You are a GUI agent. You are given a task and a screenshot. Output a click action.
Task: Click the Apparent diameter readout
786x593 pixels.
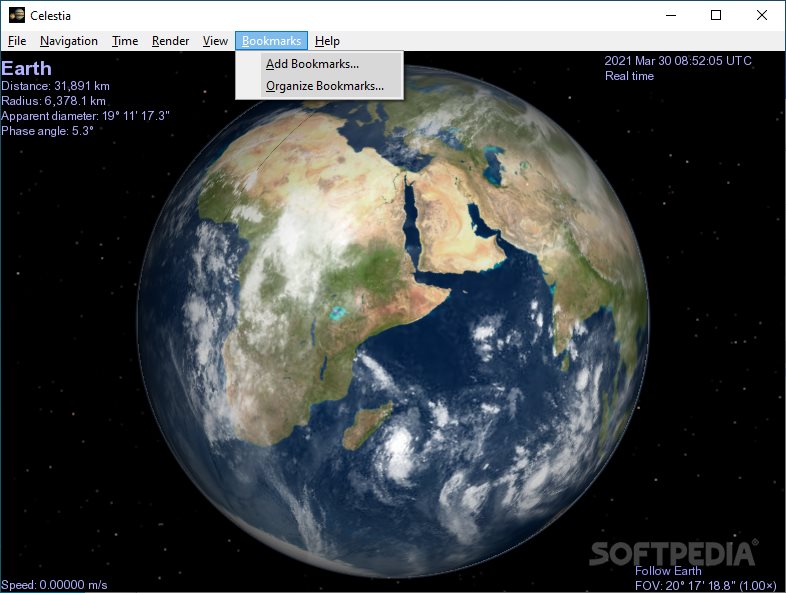pos(85,116)
